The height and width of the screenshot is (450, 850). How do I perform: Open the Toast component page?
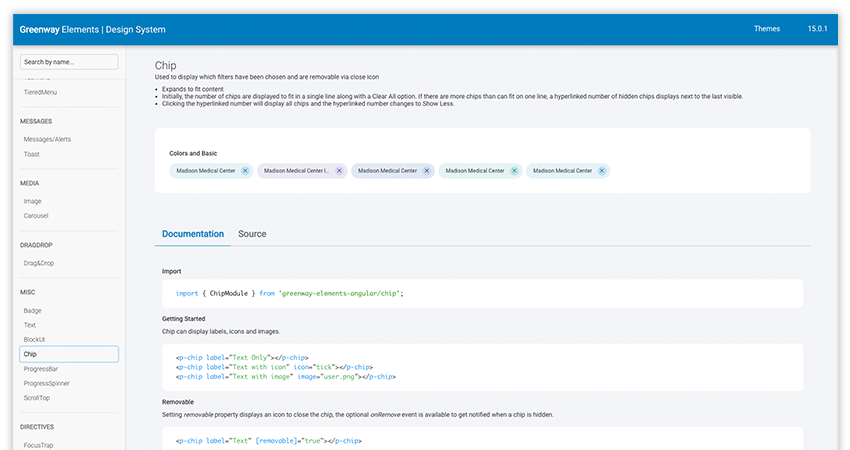point(32,154)
